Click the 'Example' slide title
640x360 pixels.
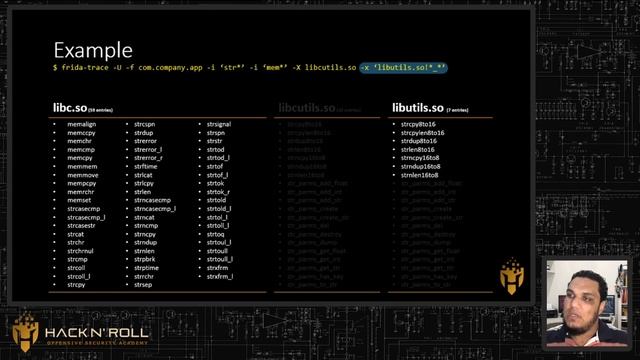[x=93, y=50]
